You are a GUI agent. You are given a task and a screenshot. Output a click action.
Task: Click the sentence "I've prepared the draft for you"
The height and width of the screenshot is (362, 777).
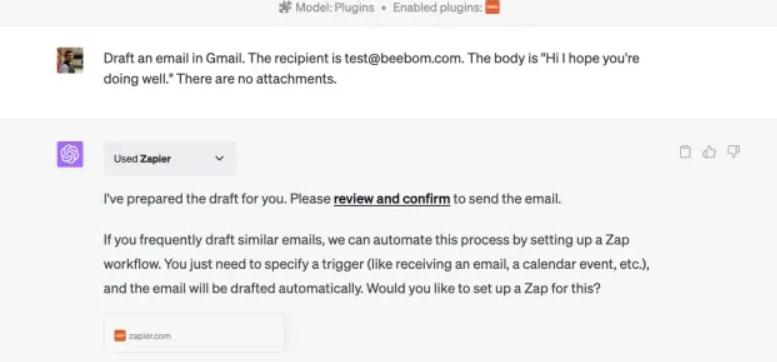click(195, 199)
